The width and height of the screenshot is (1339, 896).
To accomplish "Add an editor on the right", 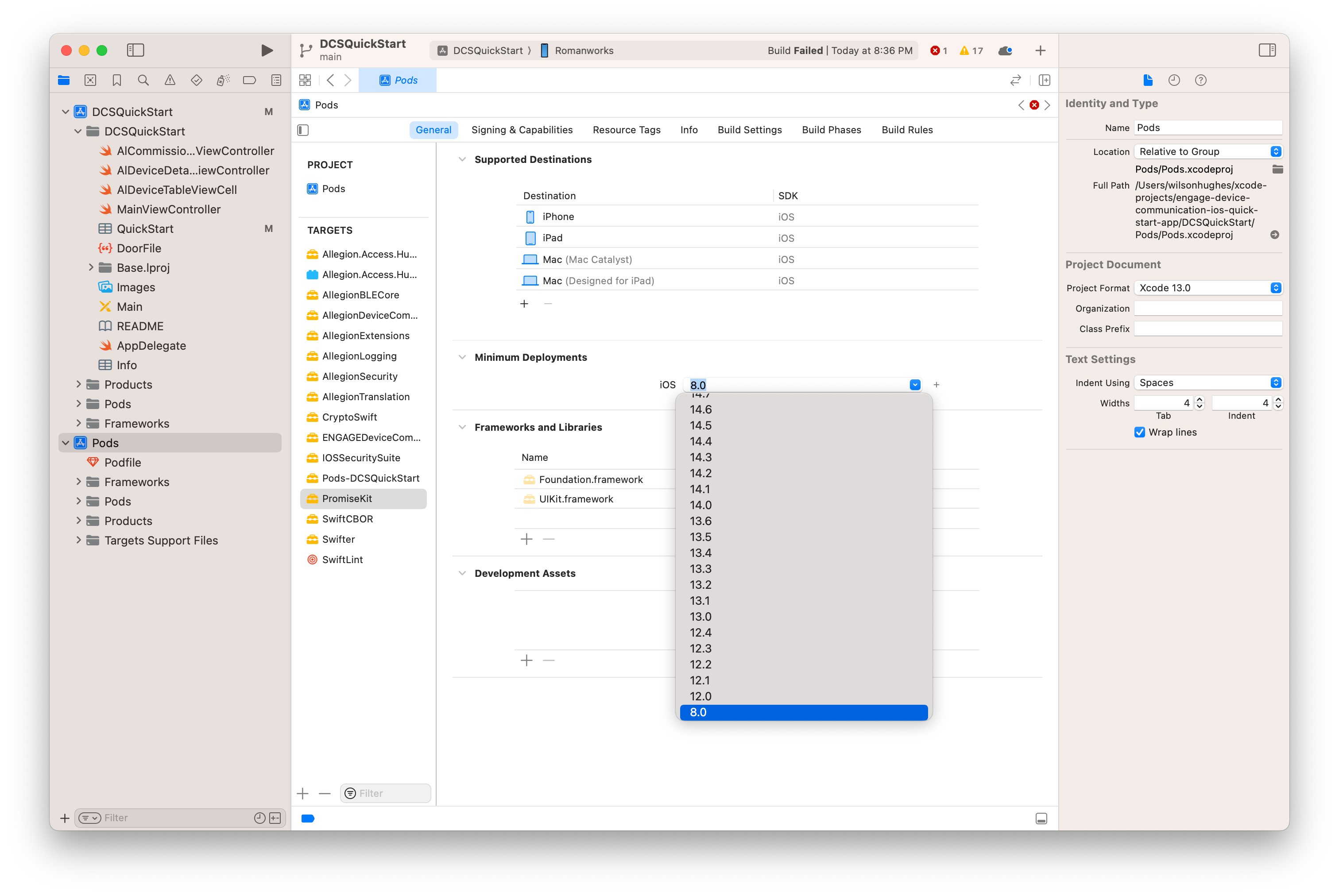I will click(x=1044, y=80).
